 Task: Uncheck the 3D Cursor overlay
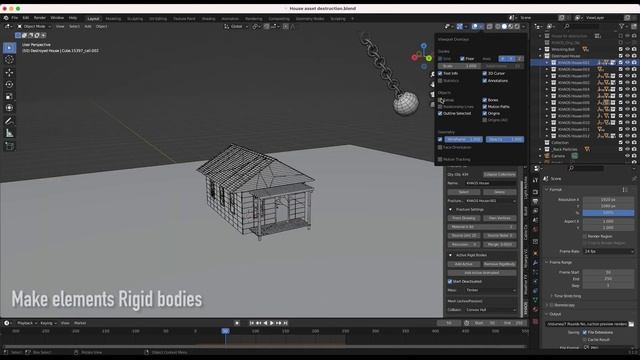[484, 73]
